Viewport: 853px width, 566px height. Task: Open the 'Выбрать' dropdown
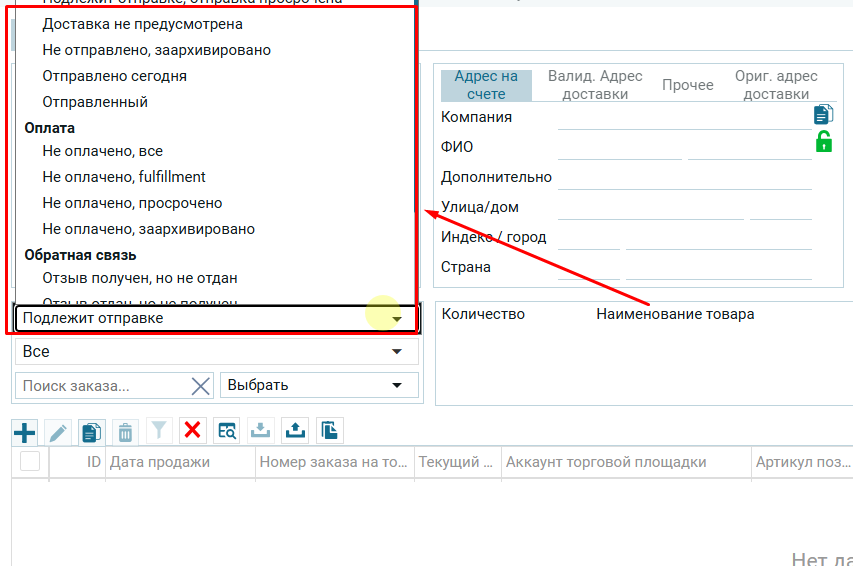318,386
